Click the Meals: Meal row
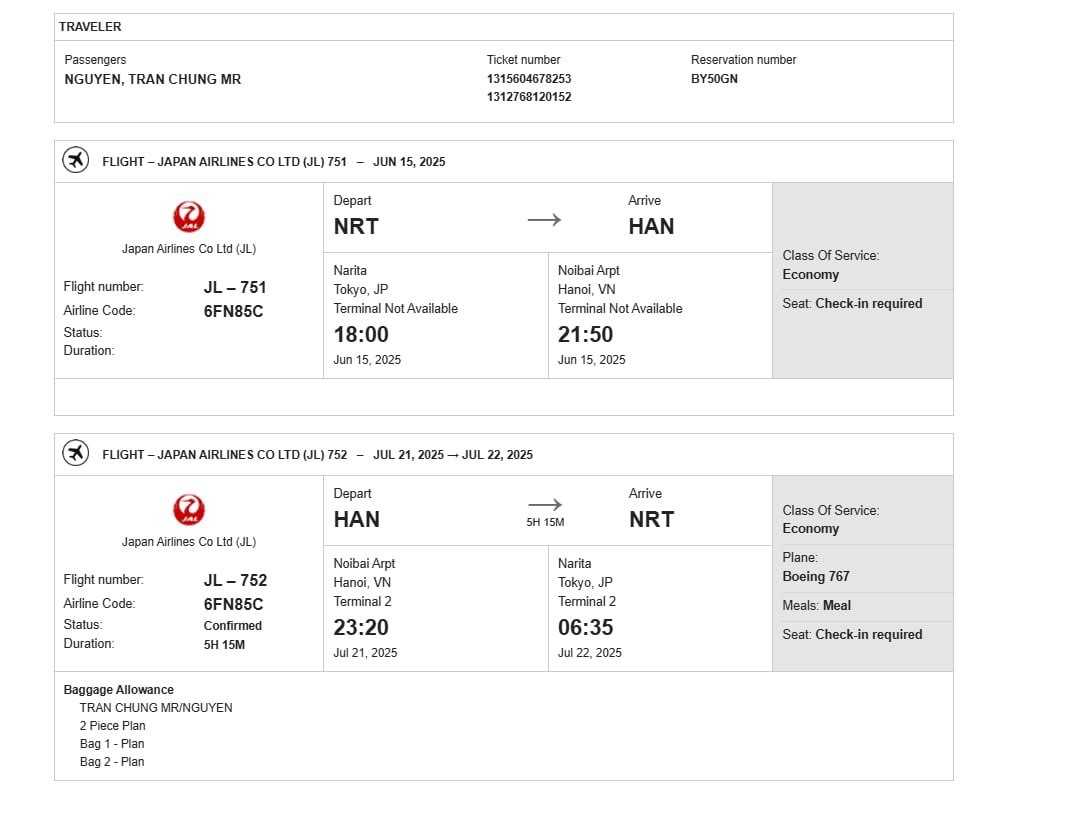 (817, 605)
